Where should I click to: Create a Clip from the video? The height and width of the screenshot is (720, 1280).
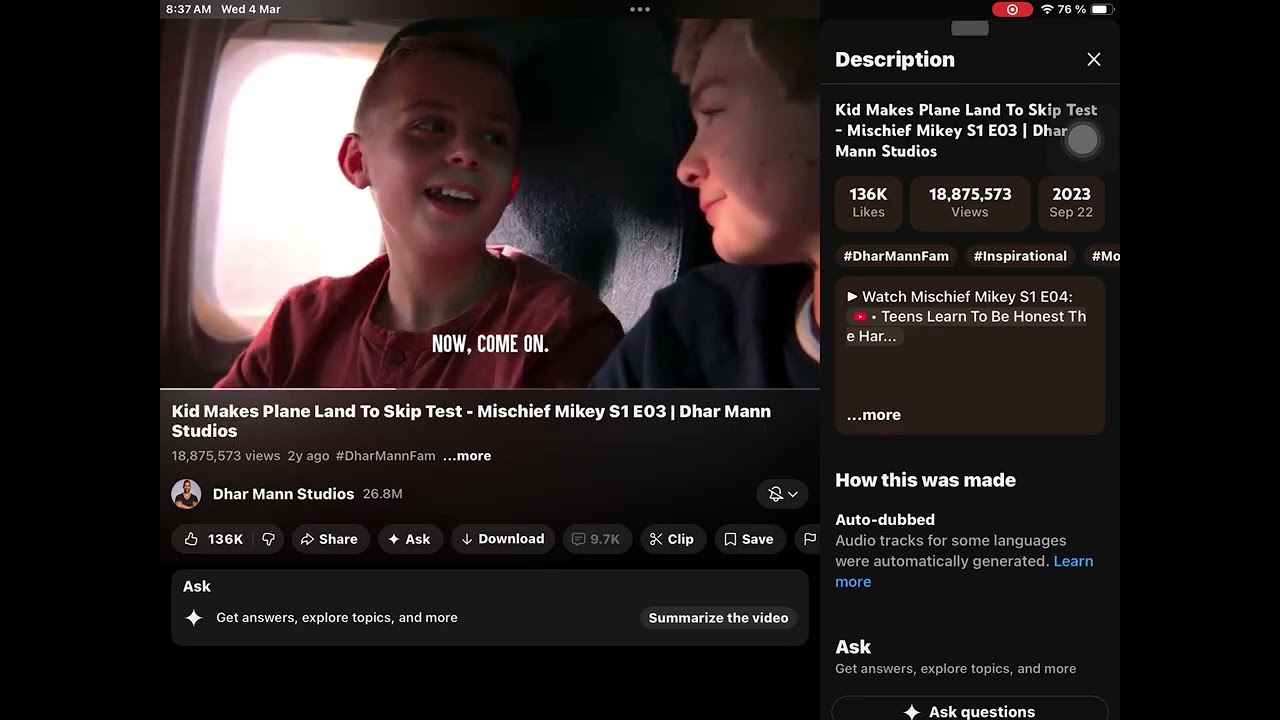[x=672, y=539]
